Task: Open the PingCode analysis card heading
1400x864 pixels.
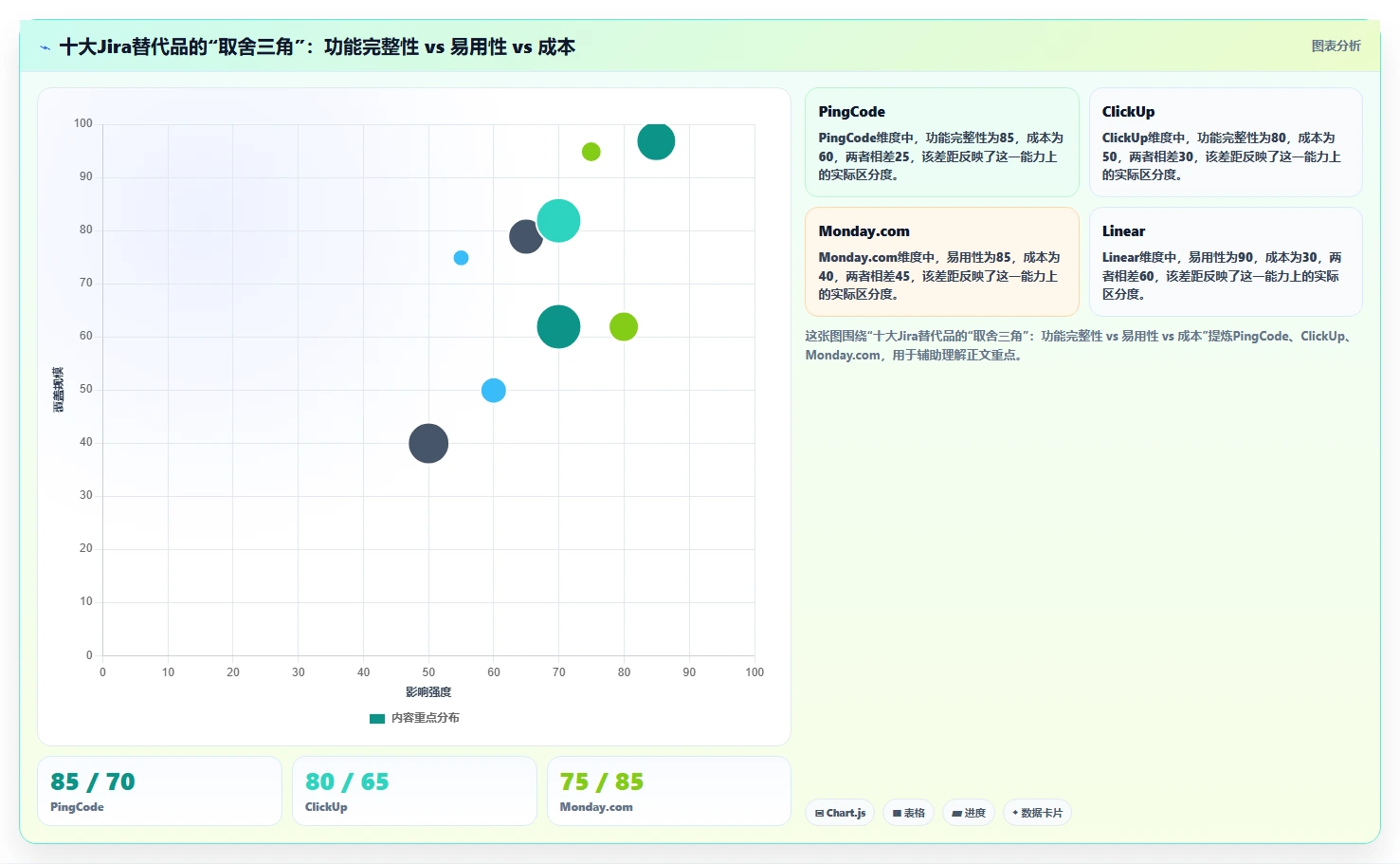Action: coord(852,112)
